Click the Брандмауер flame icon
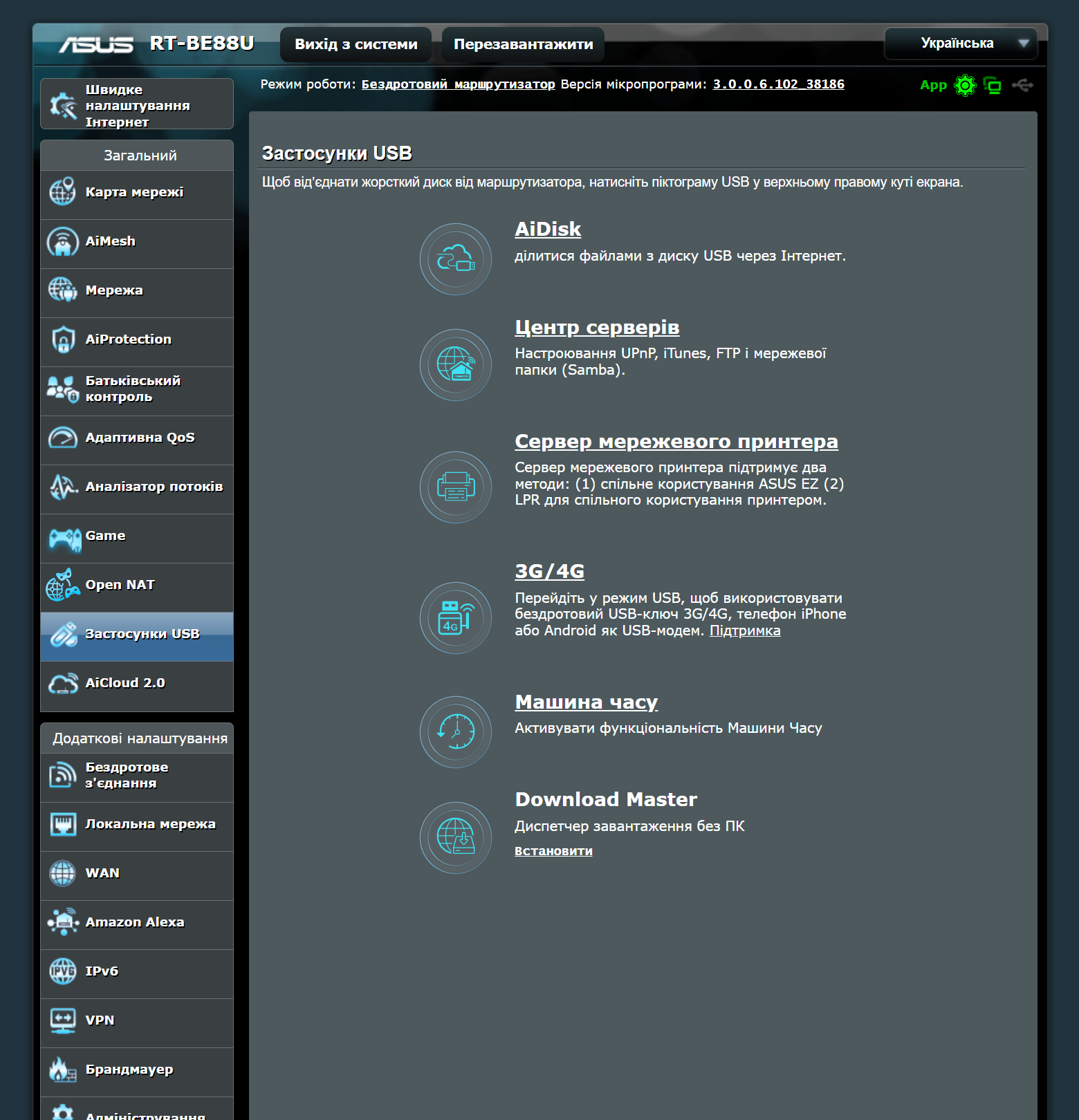This screenshot has width=1079, height=1120. pyautogui.click(x=63, y=1070)
